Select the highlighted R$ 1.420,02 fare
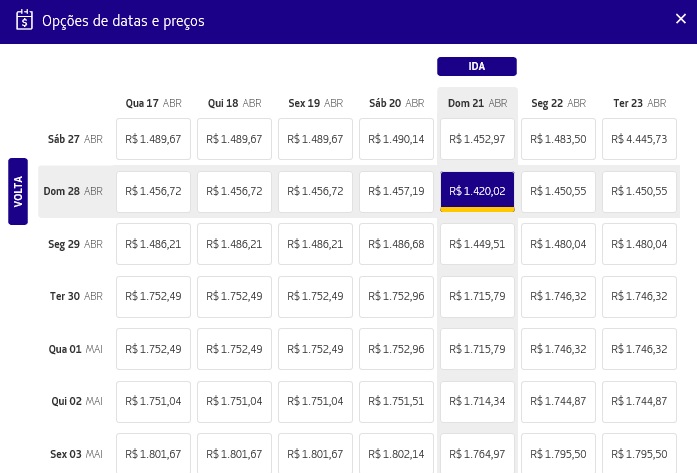The image size is (697, 473). point(477,191)
